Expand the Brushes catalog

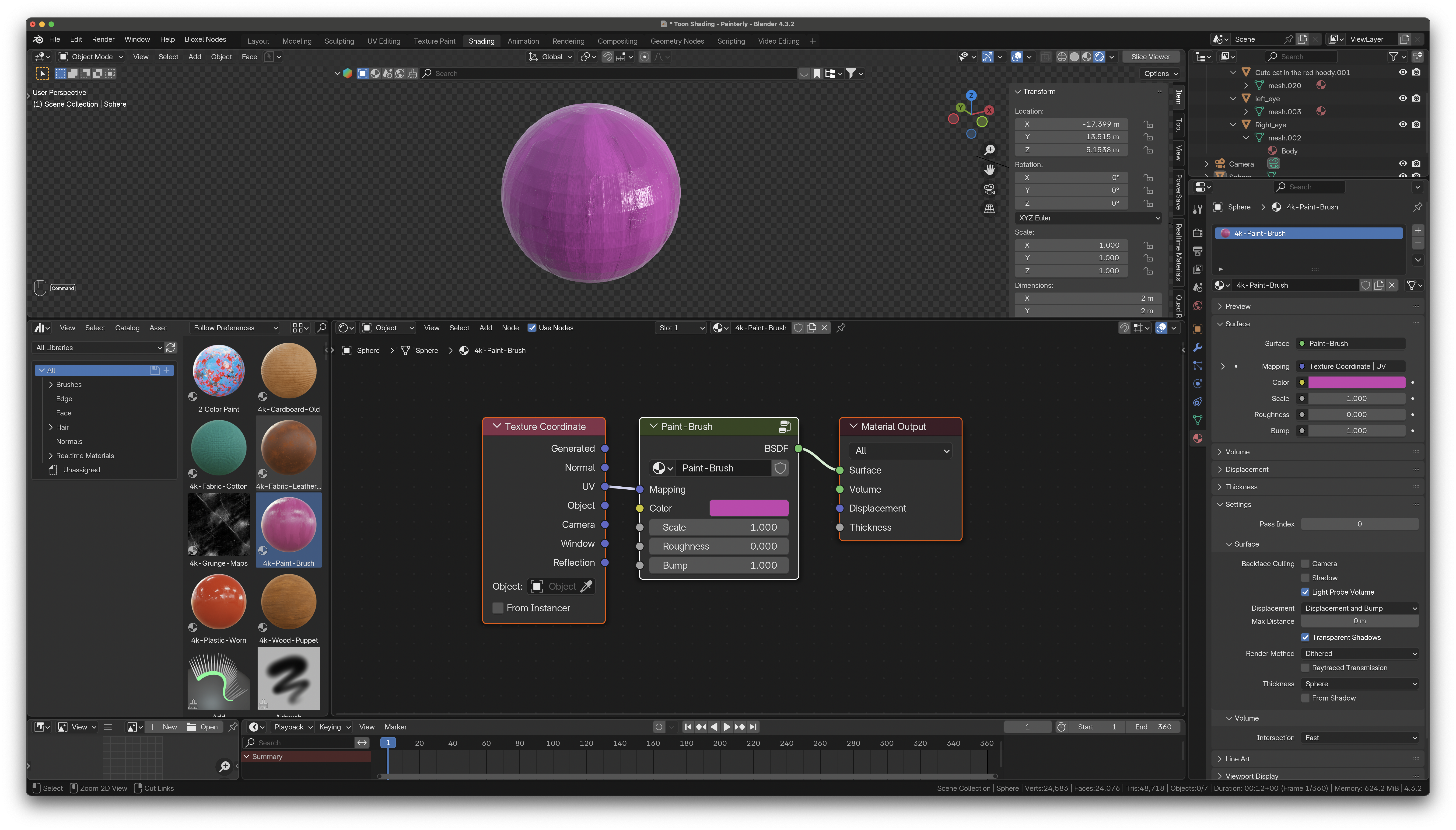pos(51,385)
